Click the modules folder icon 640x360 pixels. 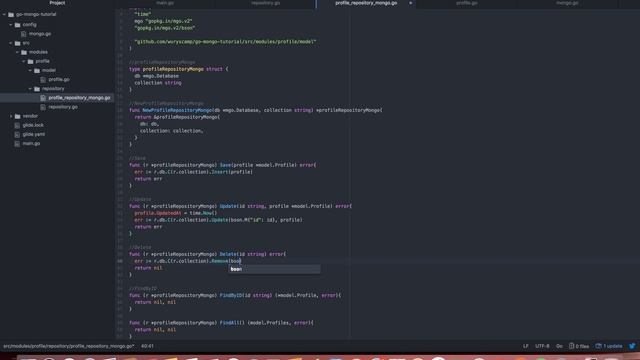click(24, 52)
